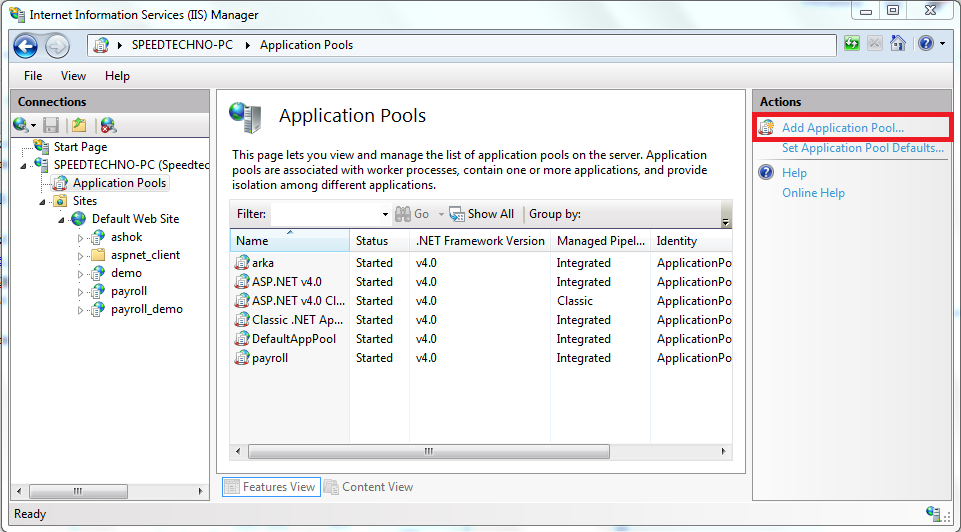
Task: Select the arka application pool row
Action: click(x=481, y=263)
